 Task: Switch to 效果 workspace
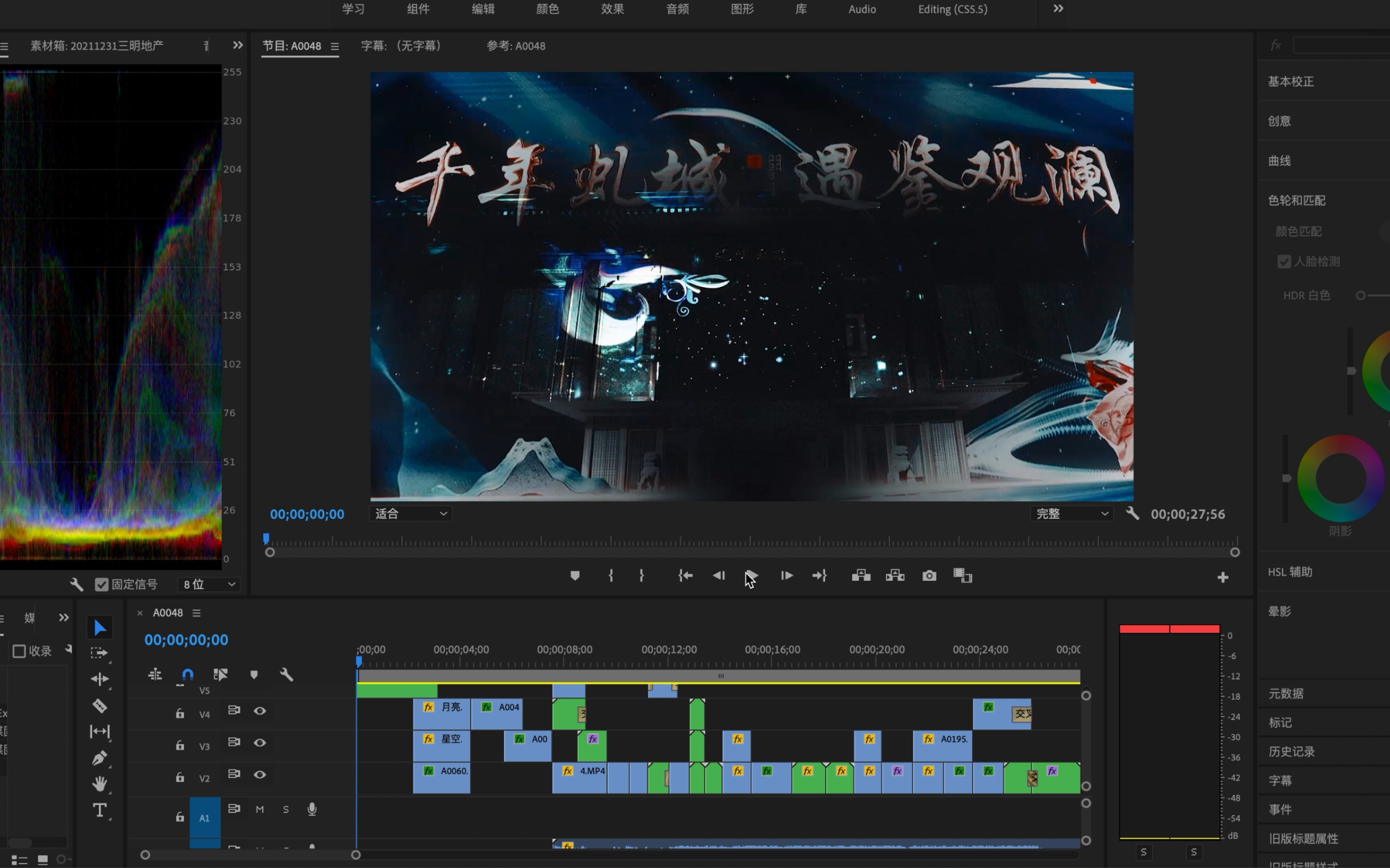[612, 8]
